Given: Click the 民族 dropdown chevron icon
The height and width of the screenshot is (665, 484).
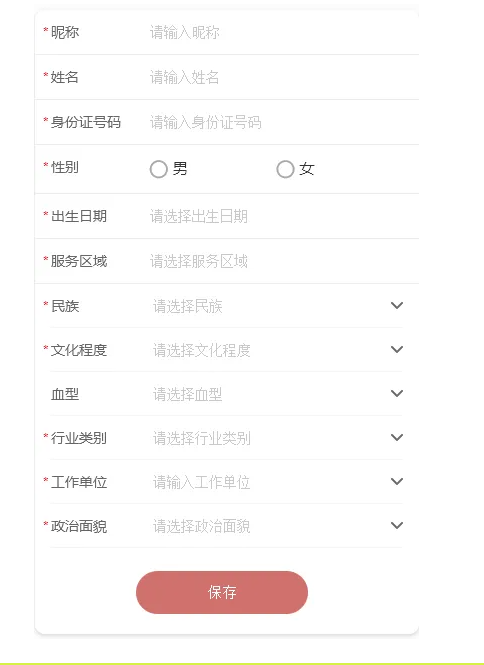Looking at the screenshot, I should (397, 305).
